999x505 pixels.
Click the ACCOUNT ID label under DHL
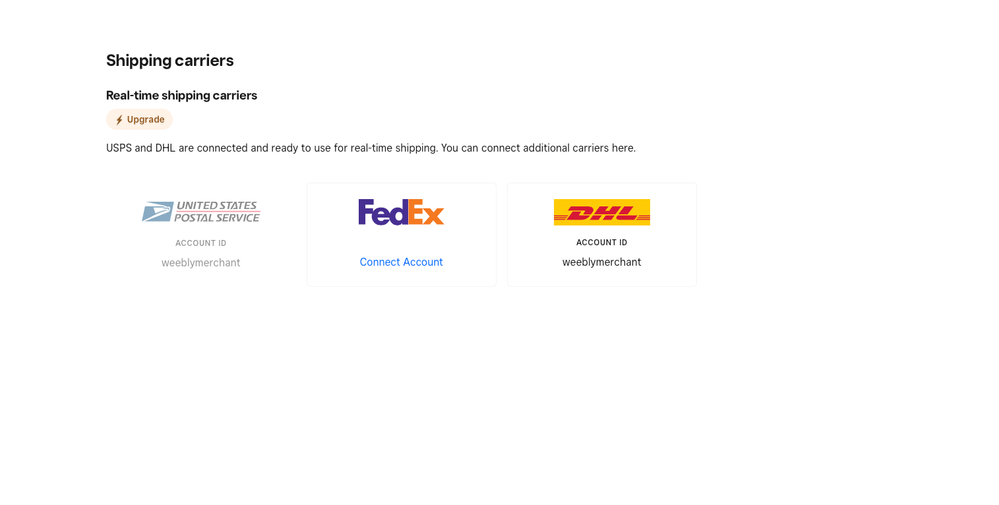(601, 242)
